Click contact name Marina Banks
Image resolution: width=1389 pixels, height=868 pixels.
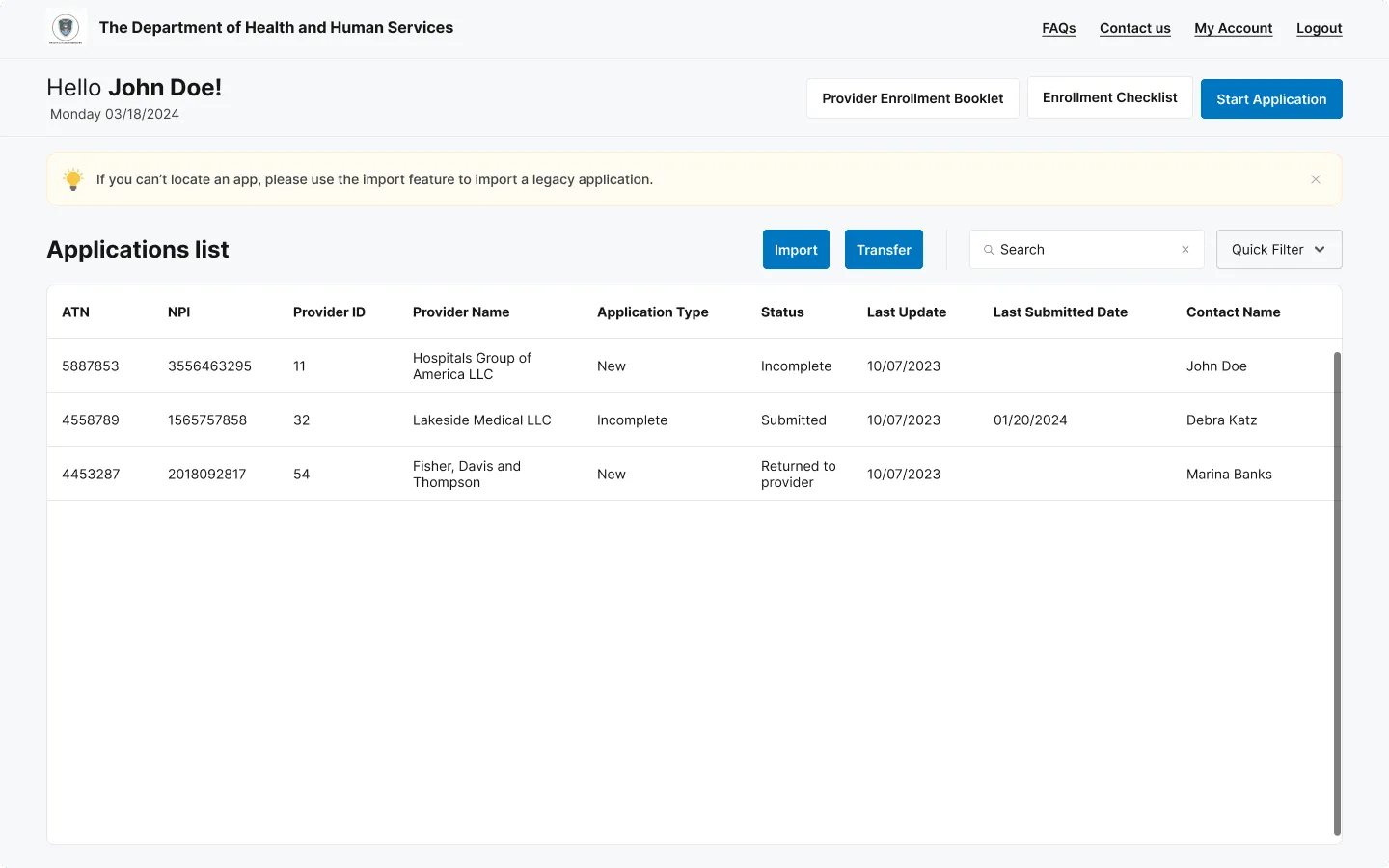1229,475
